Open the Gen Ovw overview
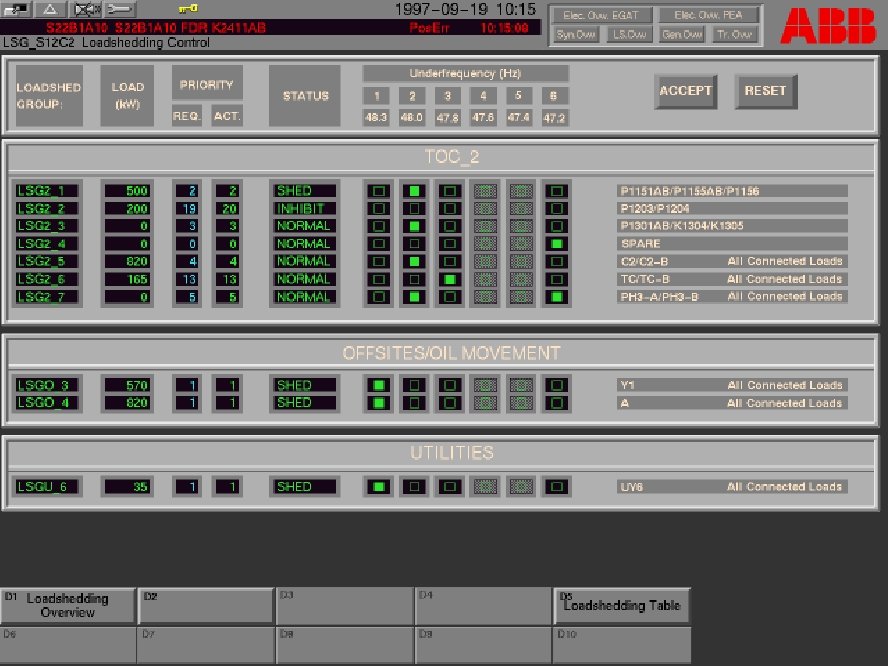888x666 pixels. point(680,33)
